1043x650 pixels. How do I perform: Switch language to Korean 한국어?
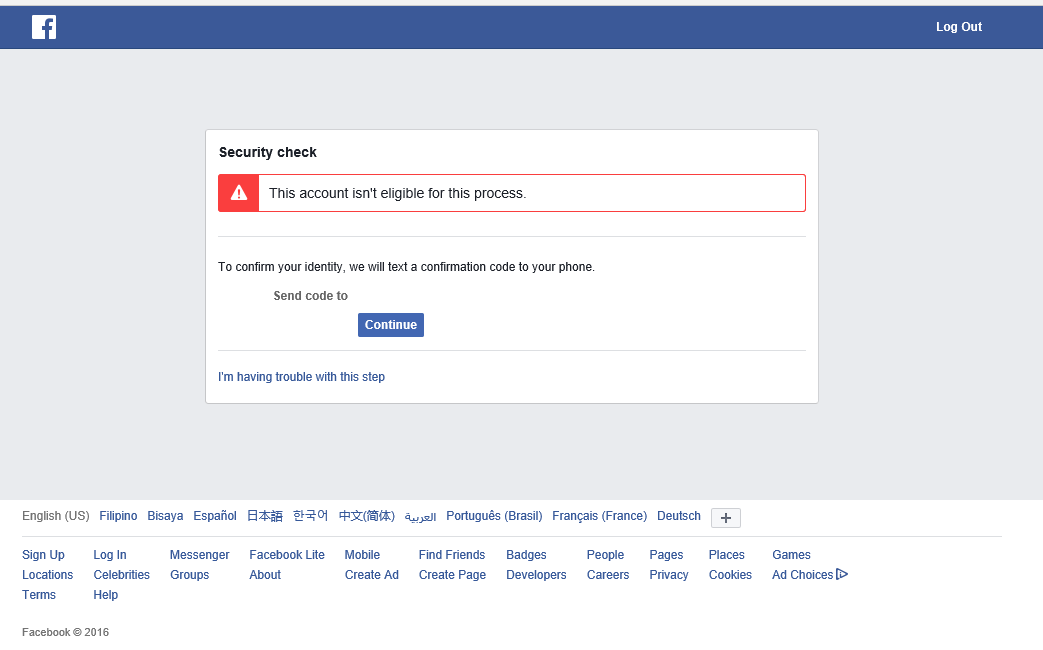(x=311, y=516)
